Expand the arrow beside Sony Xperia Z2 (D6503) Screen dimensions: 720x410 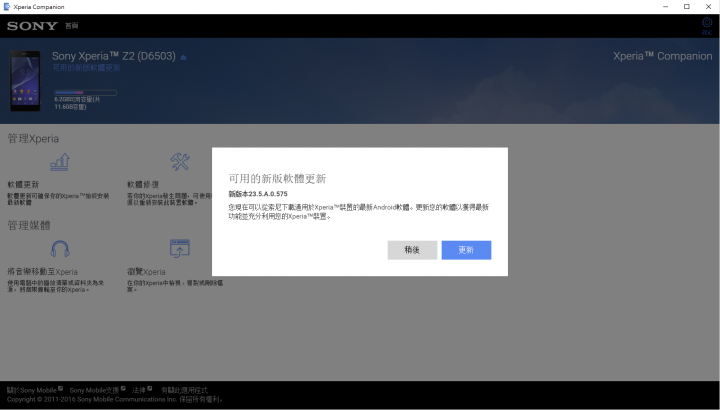183,57
